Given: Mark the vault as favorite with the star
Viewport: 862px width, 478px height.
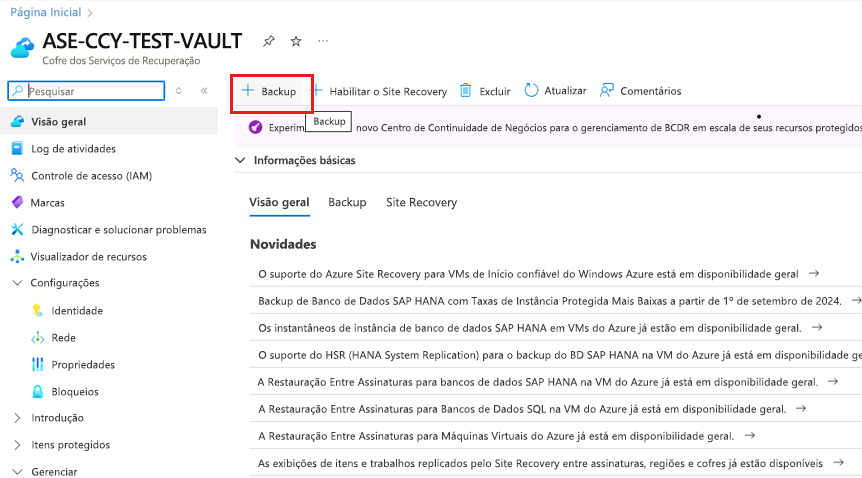Looking at the screenshot, I should coord(296,41).
